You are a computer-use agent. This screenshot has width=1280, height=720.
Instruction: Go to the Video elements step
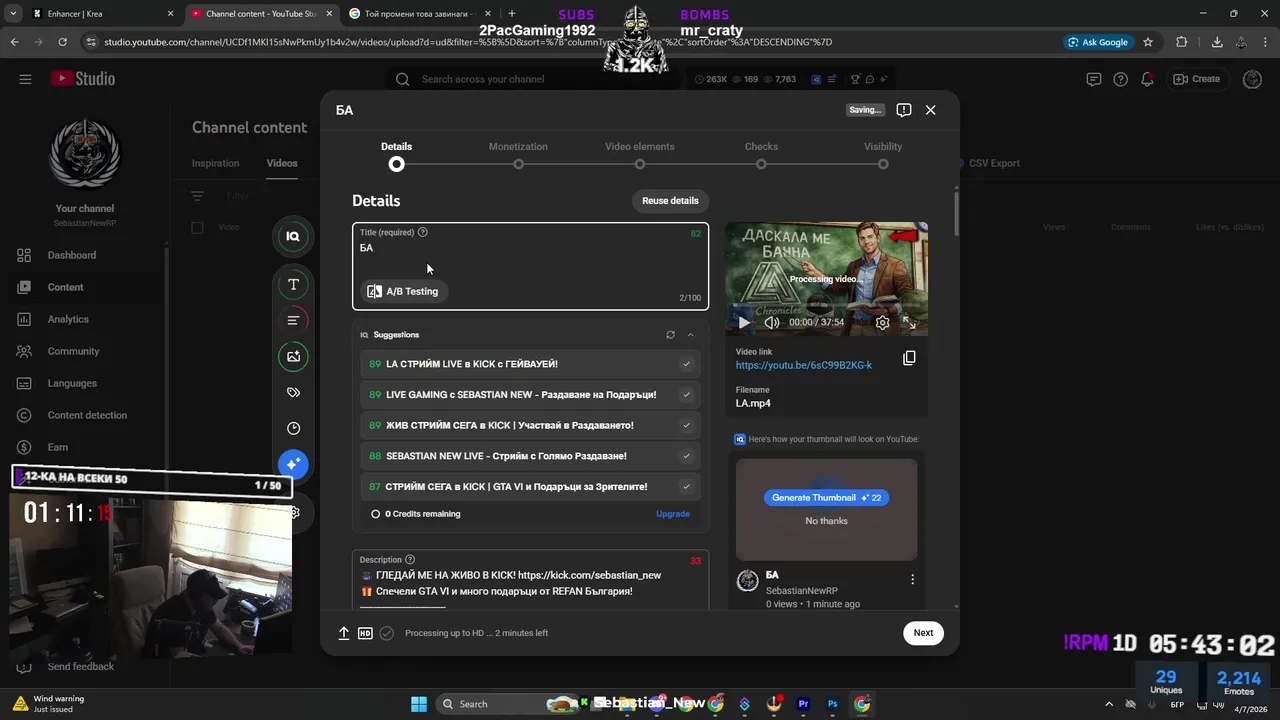[640, 155]
